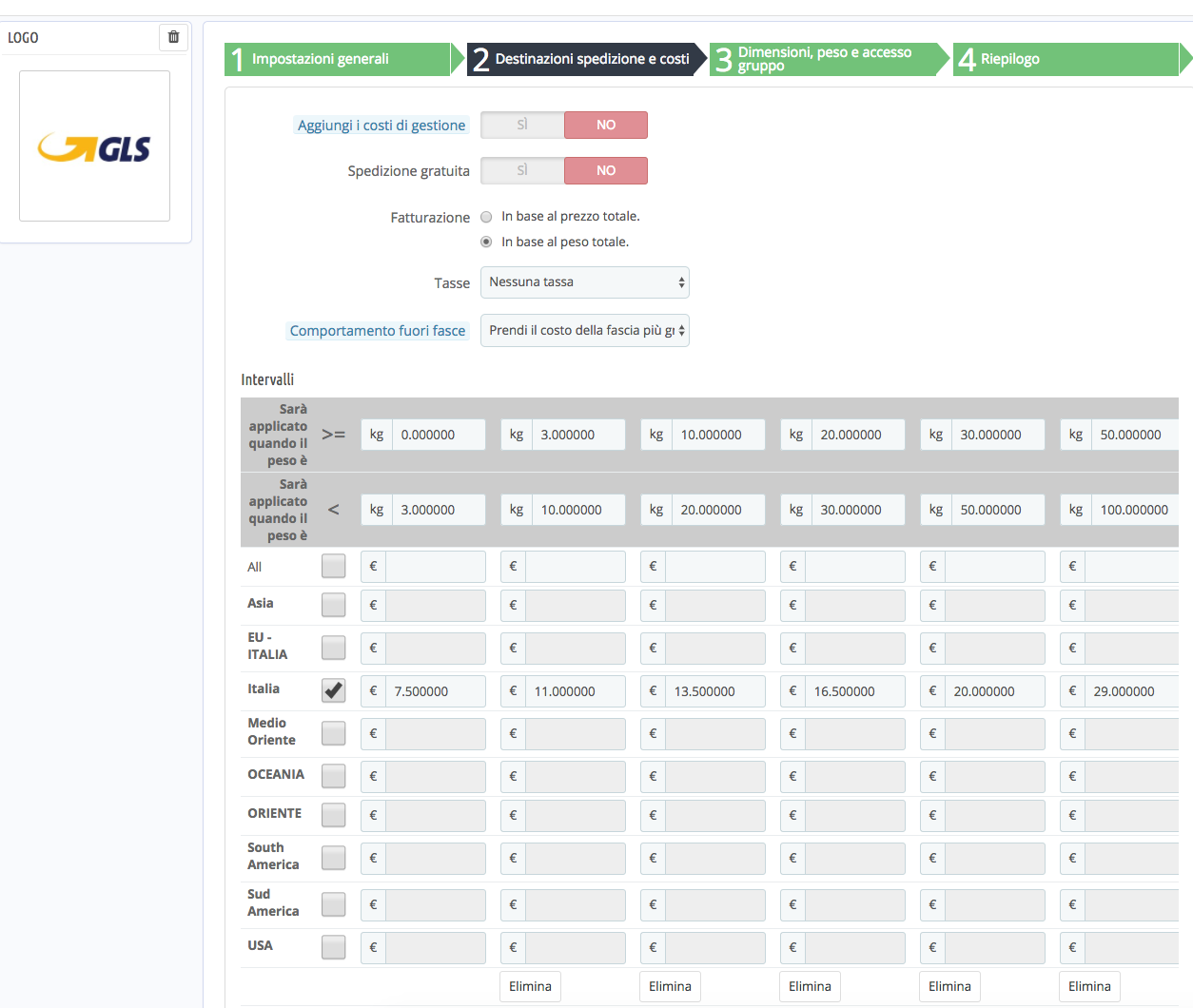
Task: Toggle Aggiungi i costi di gestione to SÌ
Action: (x=522, y=125)
